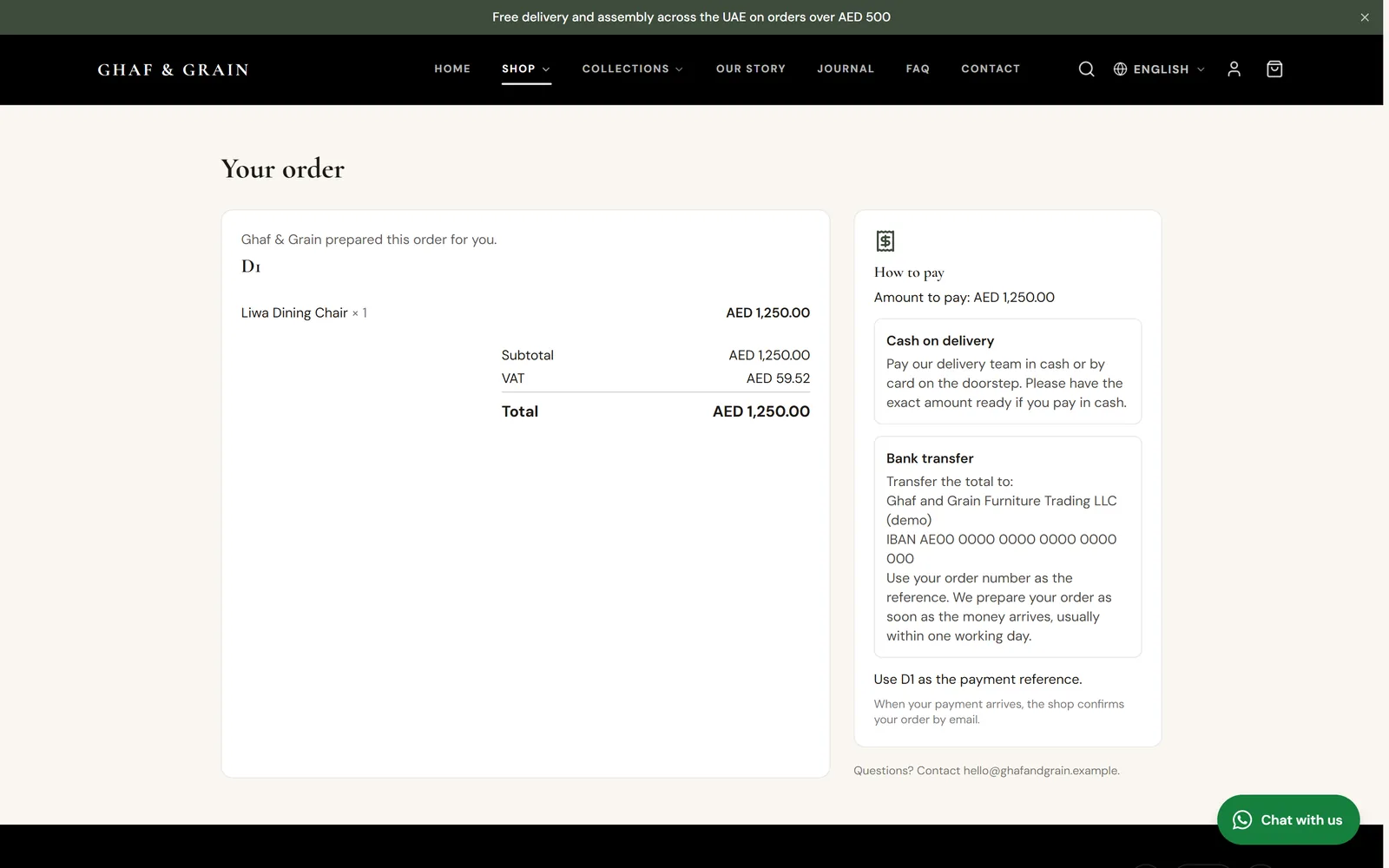The height and width of the screenshot is (868, 1389).
Task: Click the How to pay receipt icon
Action: click(885, 240)
